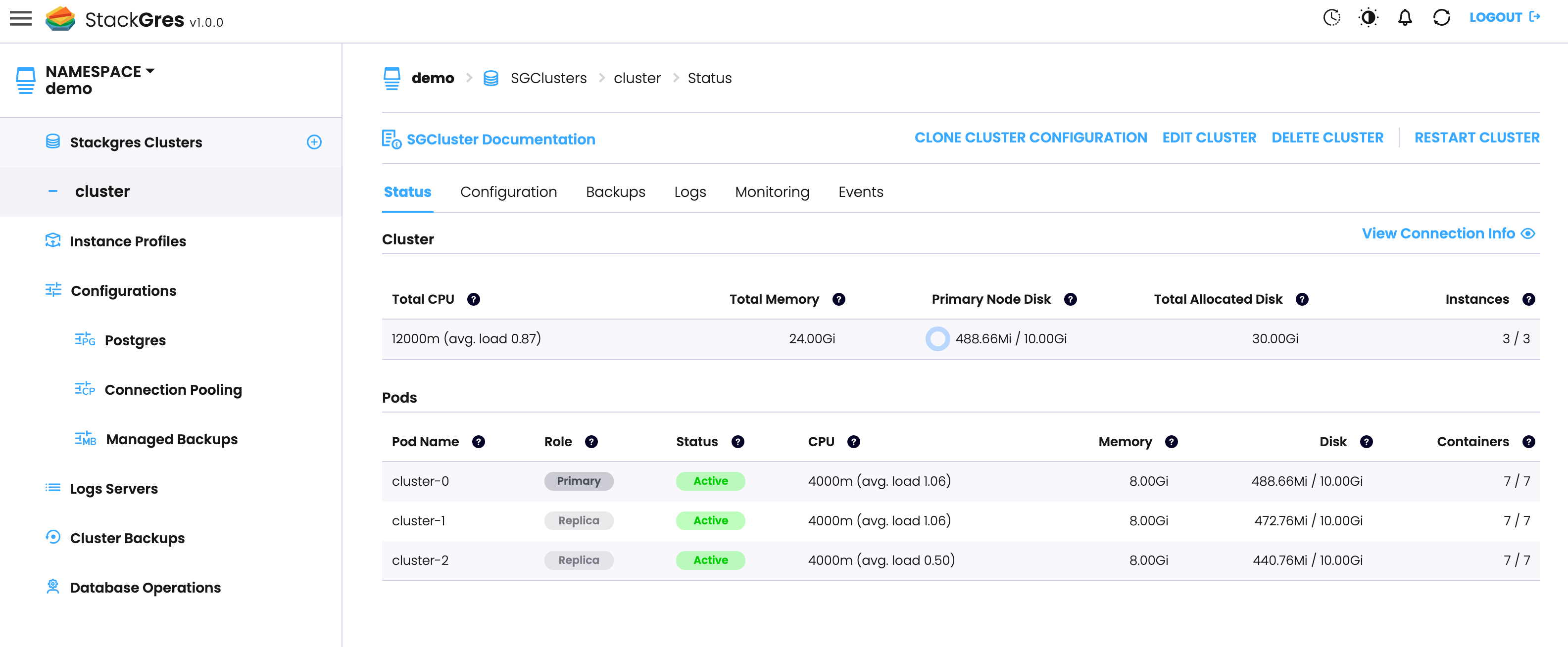
Task: Open Cluster Backups
Action: click(x=127, y=538)
